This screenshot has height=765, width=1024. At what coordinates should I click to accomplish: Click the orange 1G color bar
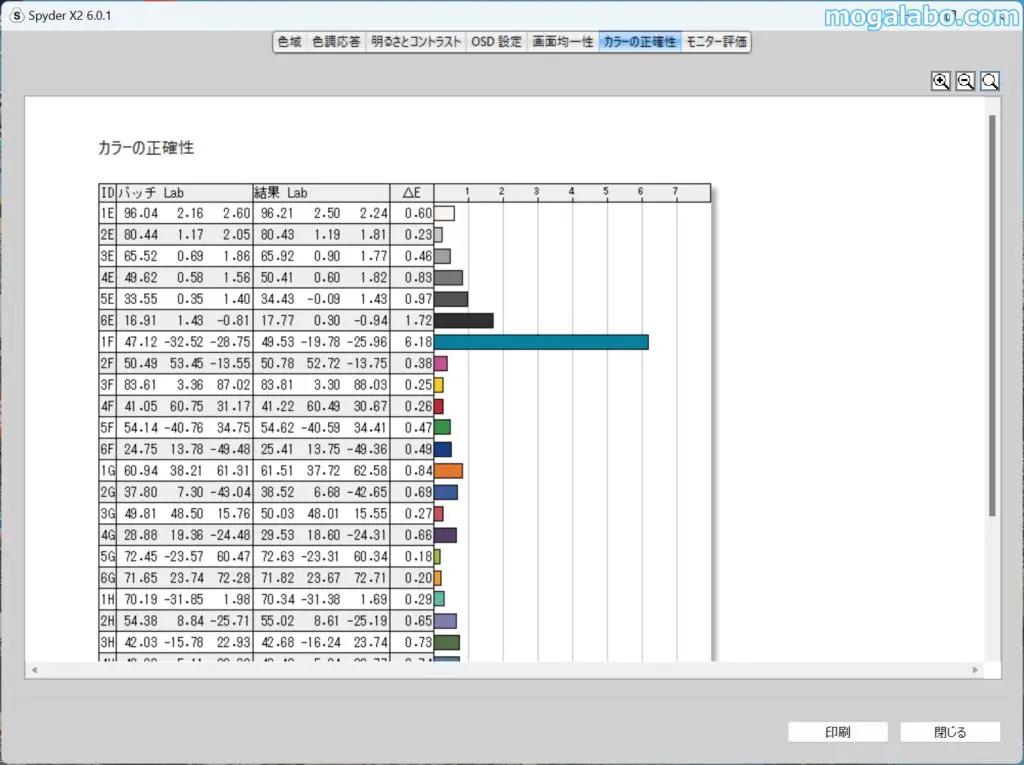pos(448,471)
